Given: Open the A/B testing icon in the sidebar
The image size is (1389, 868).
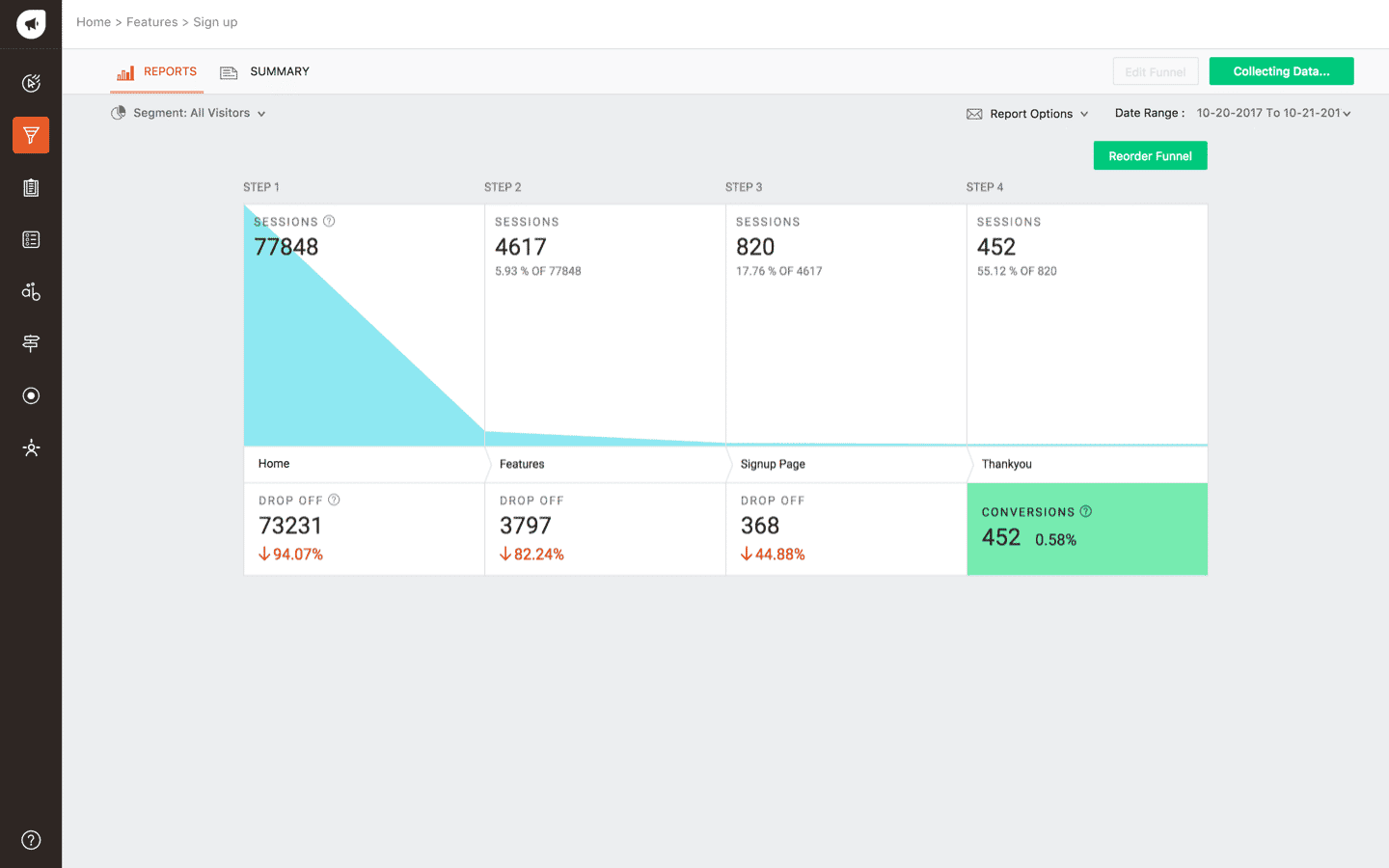Looking at the screenshot, I should click(31, 291).
